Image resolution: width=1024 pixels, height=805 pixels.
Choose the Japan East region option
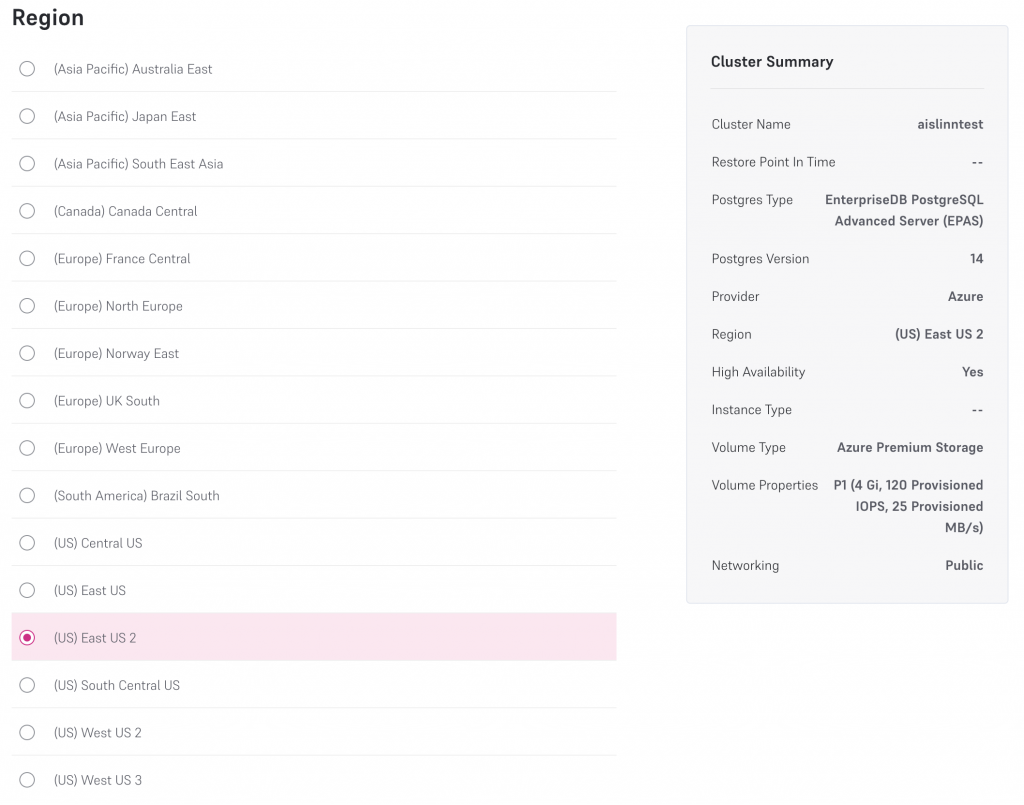tap(27, 116)
